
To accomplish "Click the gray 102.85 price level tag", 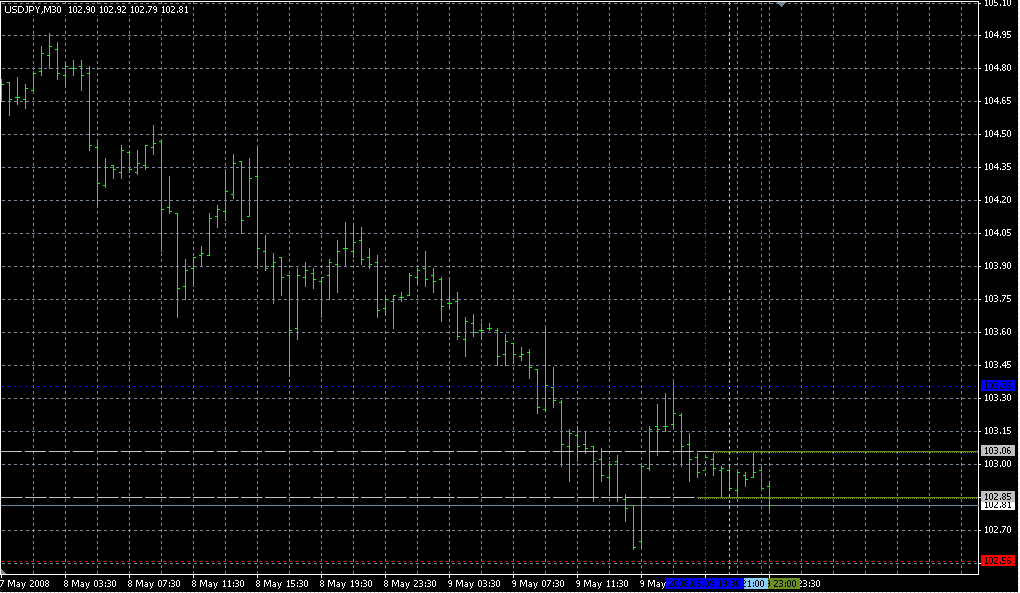I will [998, 496].
